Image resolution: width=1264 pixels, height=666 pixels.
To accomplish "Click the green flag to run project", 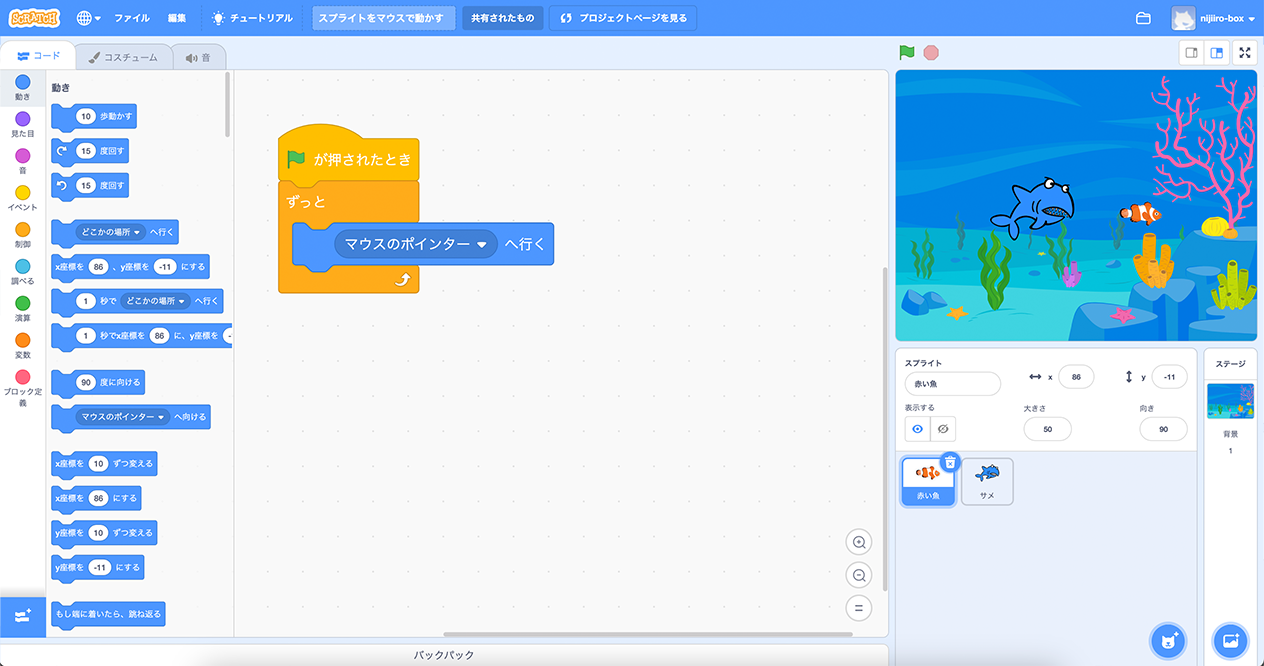I will click(x=906, y=53).
